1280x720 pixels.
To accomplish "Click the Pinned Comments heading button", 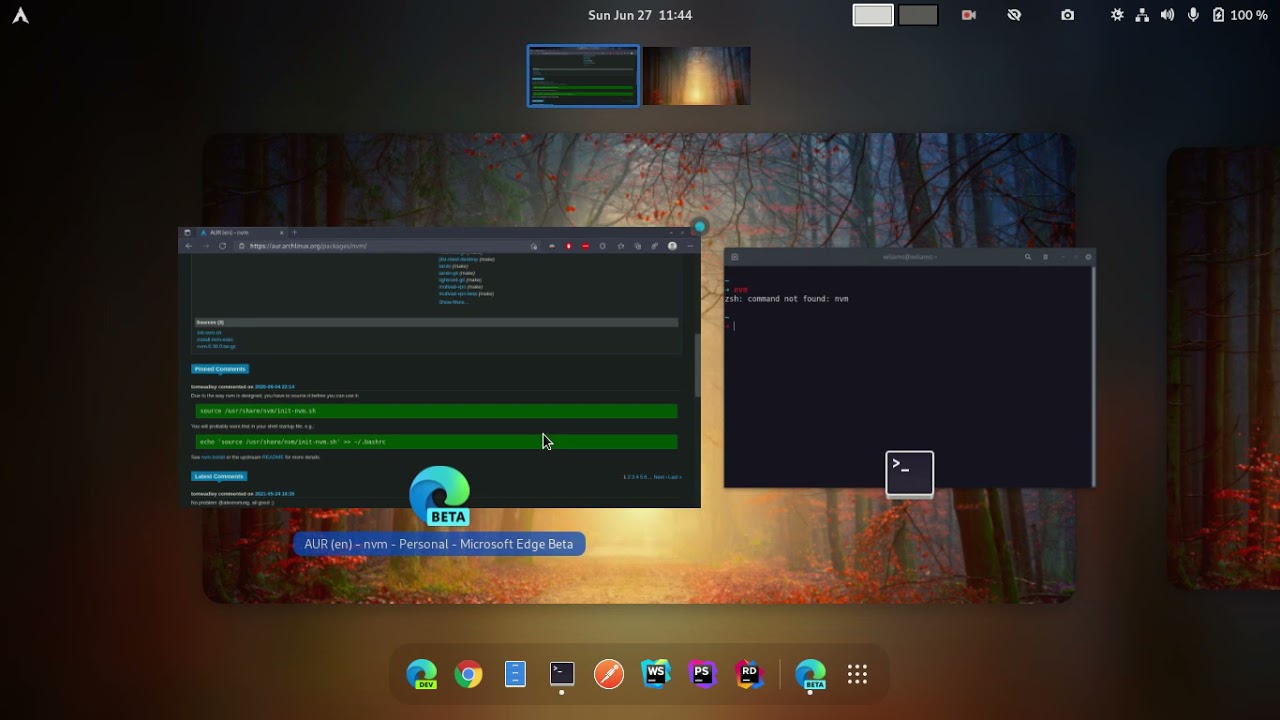I will tap(220, 369).
